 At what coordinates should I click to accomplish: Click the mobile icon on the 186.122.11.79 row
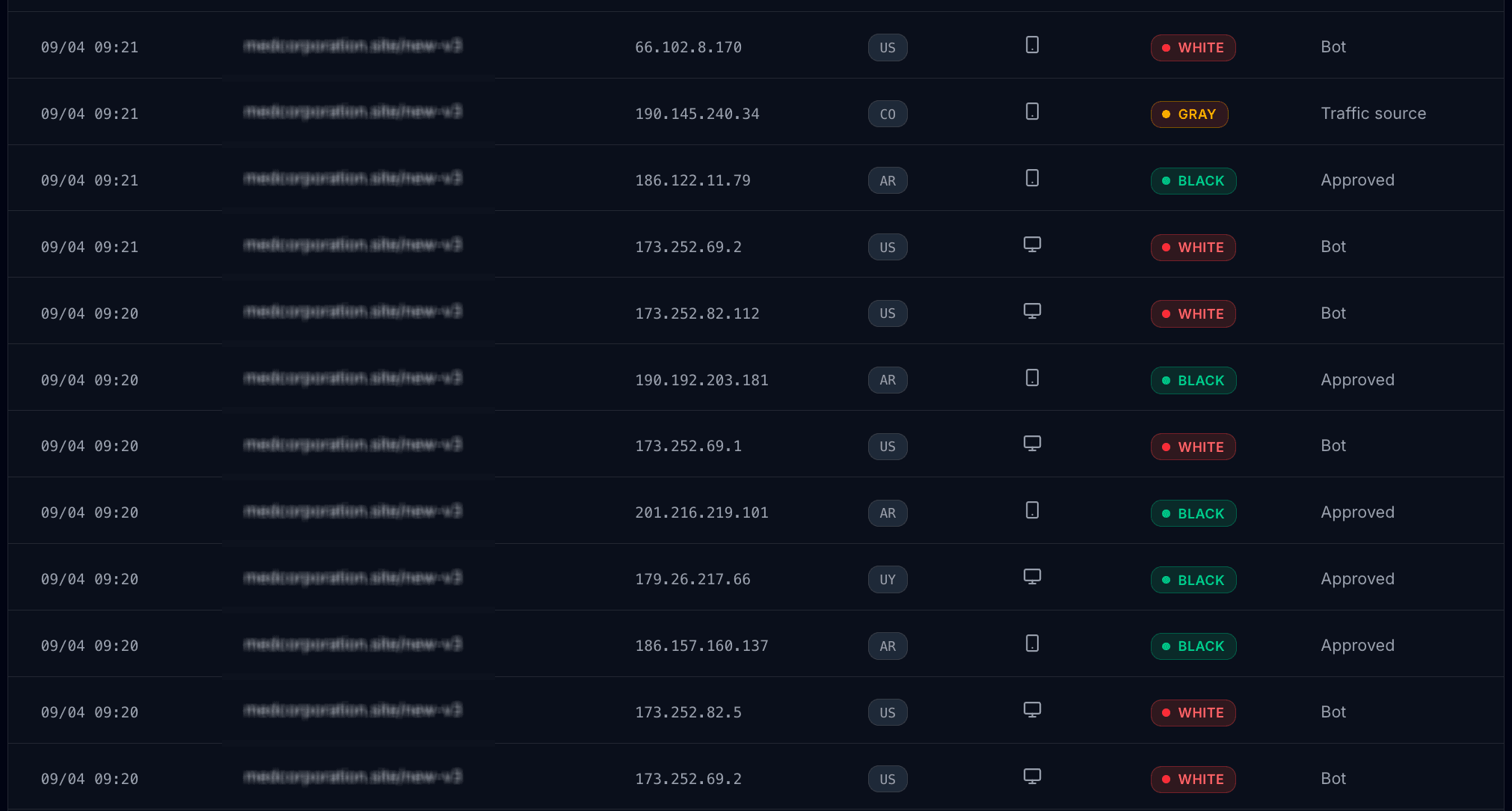[x=1033, y=179]
